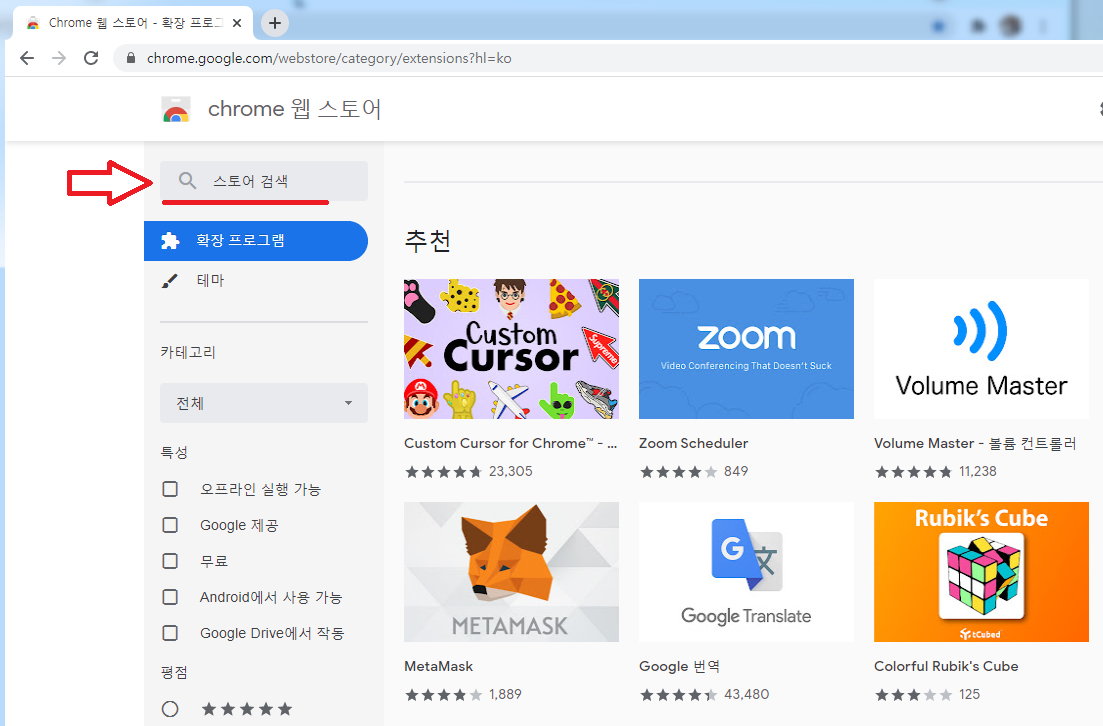Screen dimensions: 1103x726
Task: Click the 11,238 rating count
Action: 978,471
